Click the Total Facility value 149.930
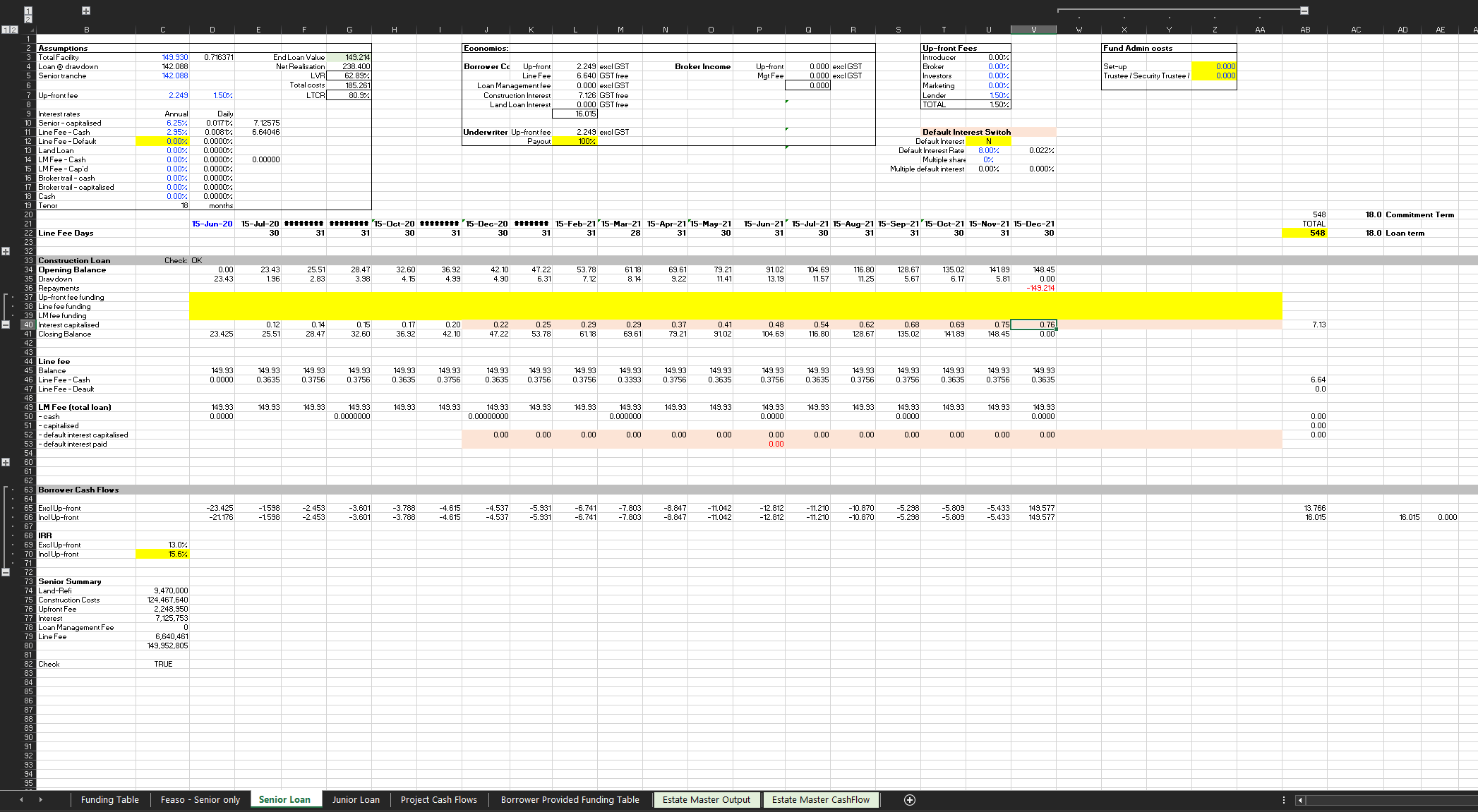The image size is (1478, 812). [163, 57]
